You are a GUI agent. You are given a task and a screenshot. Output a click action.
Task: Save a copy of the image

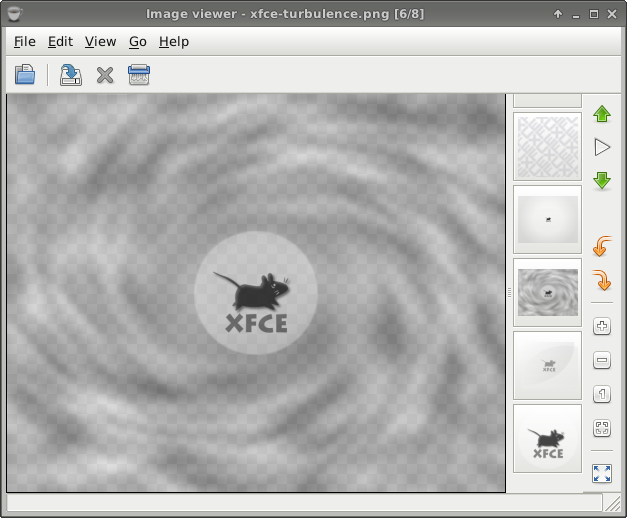[71, 75]
